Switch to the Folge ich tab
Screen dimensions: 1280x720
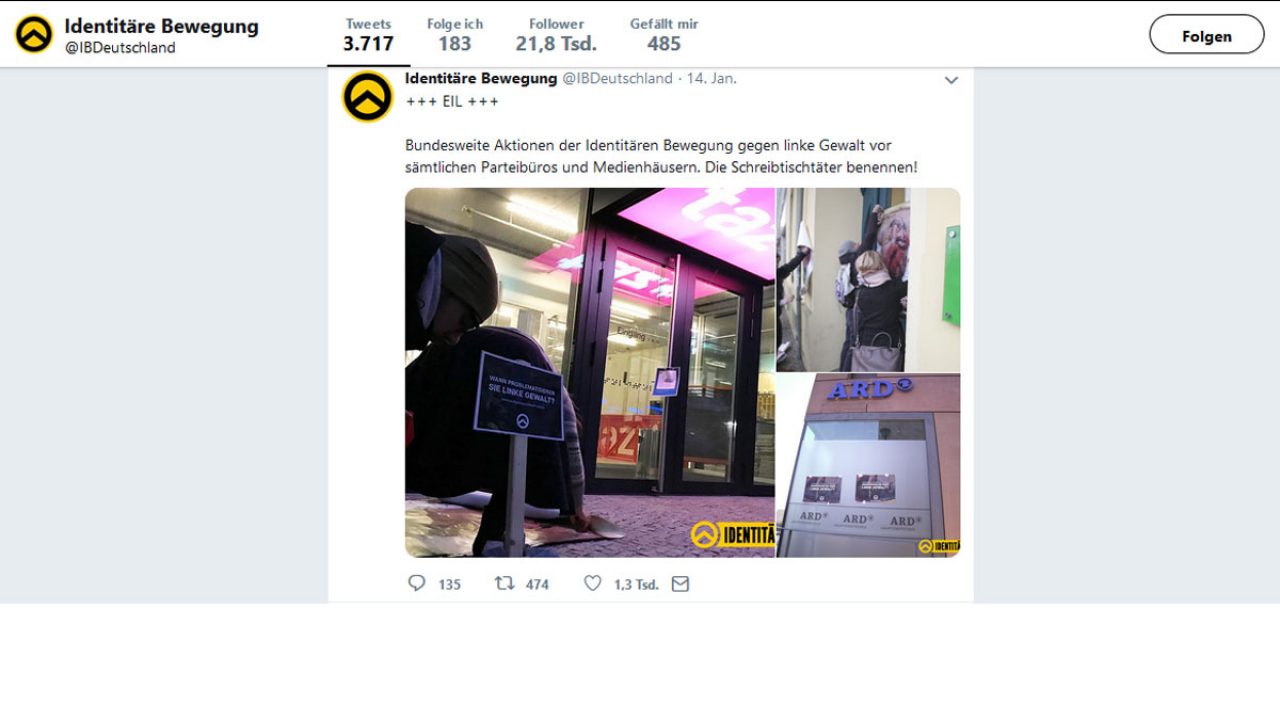[x=455, y=34]
